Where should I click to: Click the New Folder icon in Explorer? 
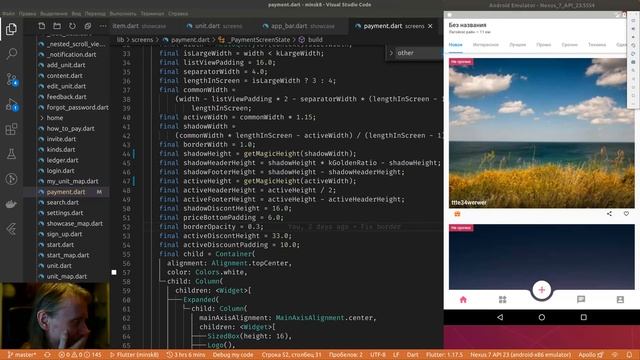point(57,26)
